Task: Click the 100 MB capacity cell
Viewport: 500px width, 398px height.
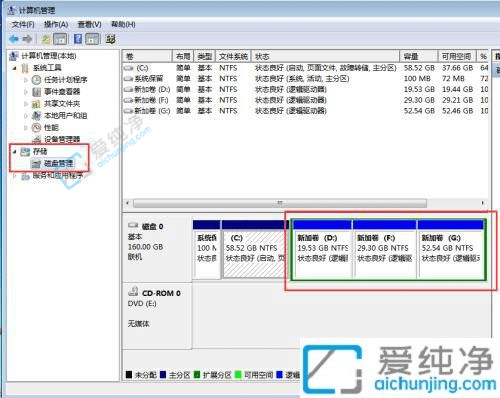Action: click(417, 79)
